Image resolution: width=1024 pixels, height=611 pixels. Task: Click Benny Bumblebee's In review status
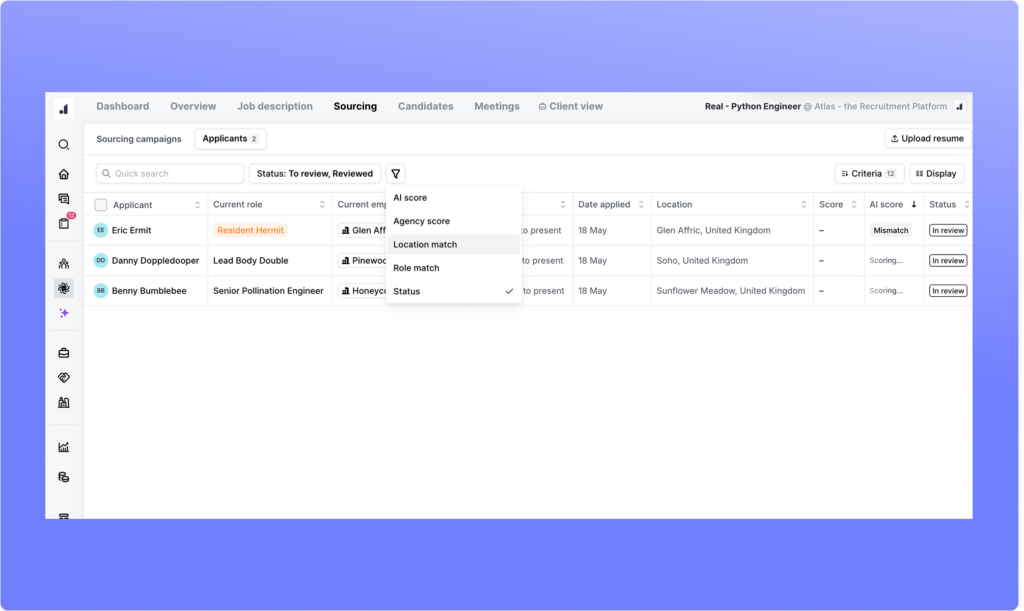click(948, 290)
